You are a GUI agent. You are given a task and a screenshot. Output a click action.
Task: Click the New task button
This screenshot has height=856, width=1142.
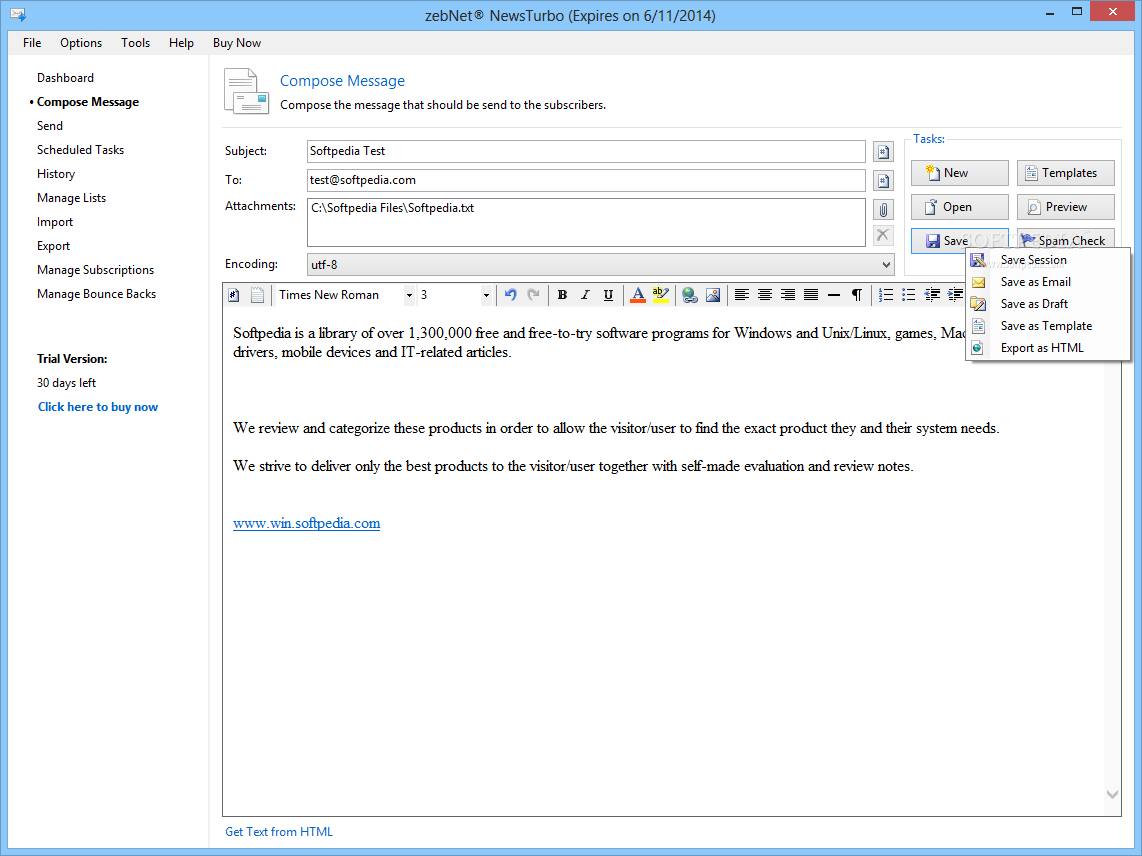tap(960, 173)
